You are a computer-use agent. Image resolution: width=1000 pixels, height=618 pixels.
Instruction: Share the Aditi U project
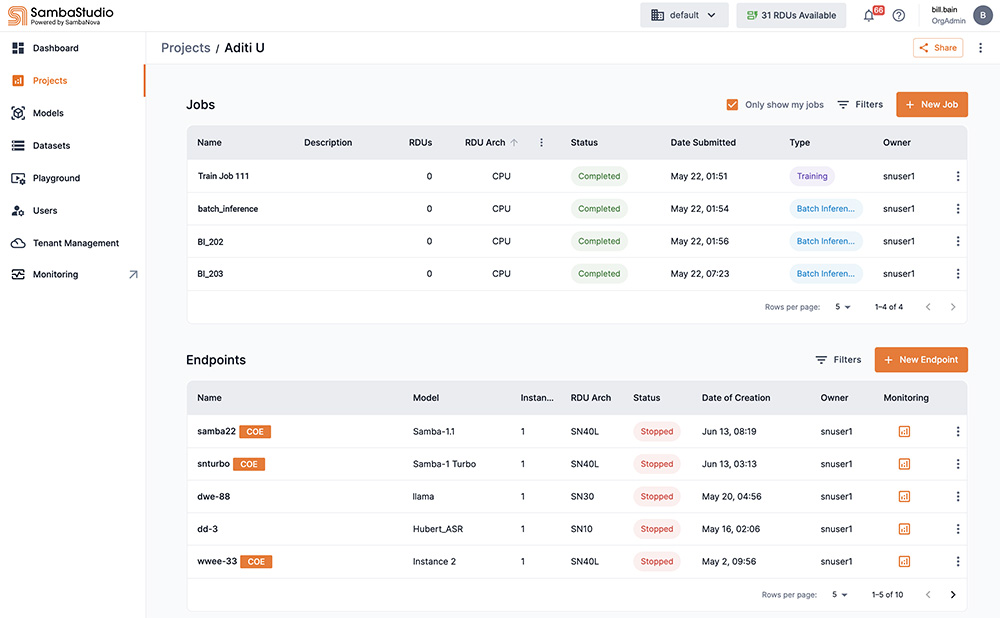point(937,47)
